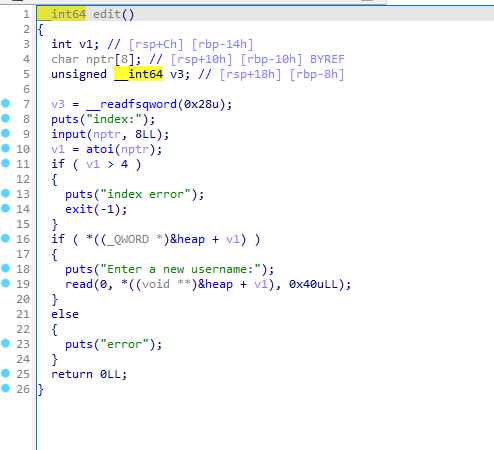Click the atoi function call

[100, 149]
